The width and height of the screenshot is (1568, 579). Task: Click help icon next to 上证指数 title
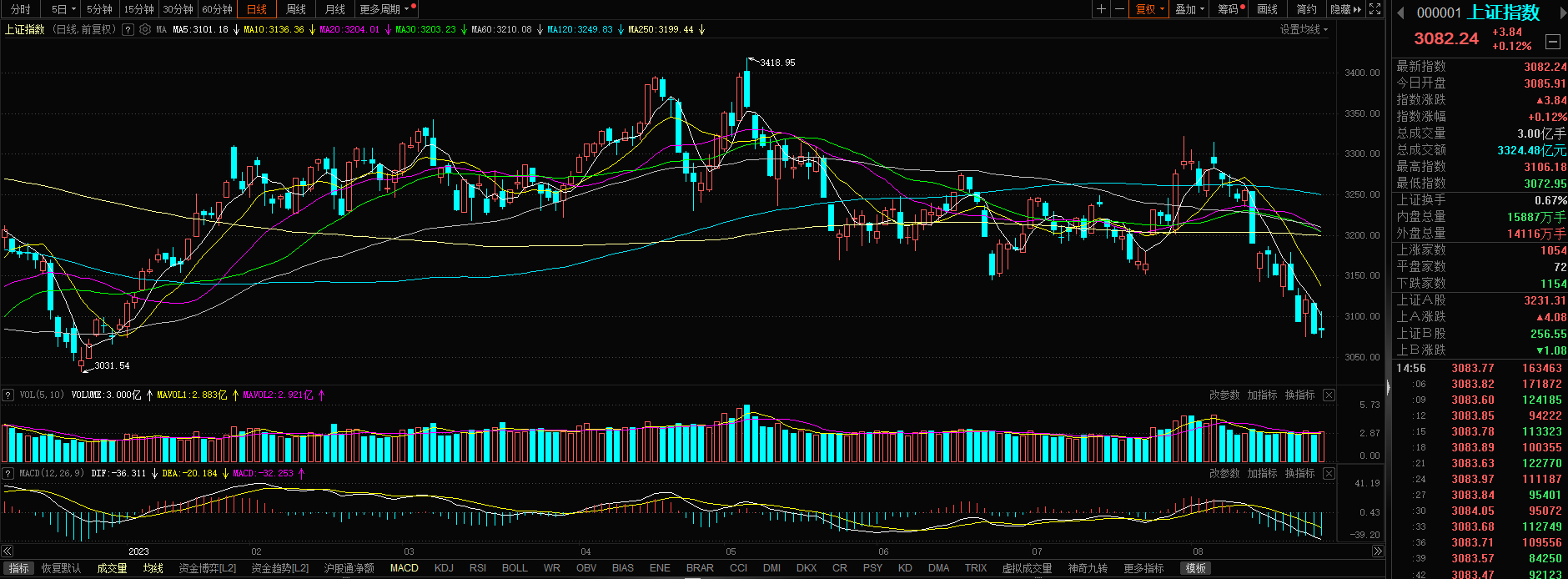coord(128,29)
